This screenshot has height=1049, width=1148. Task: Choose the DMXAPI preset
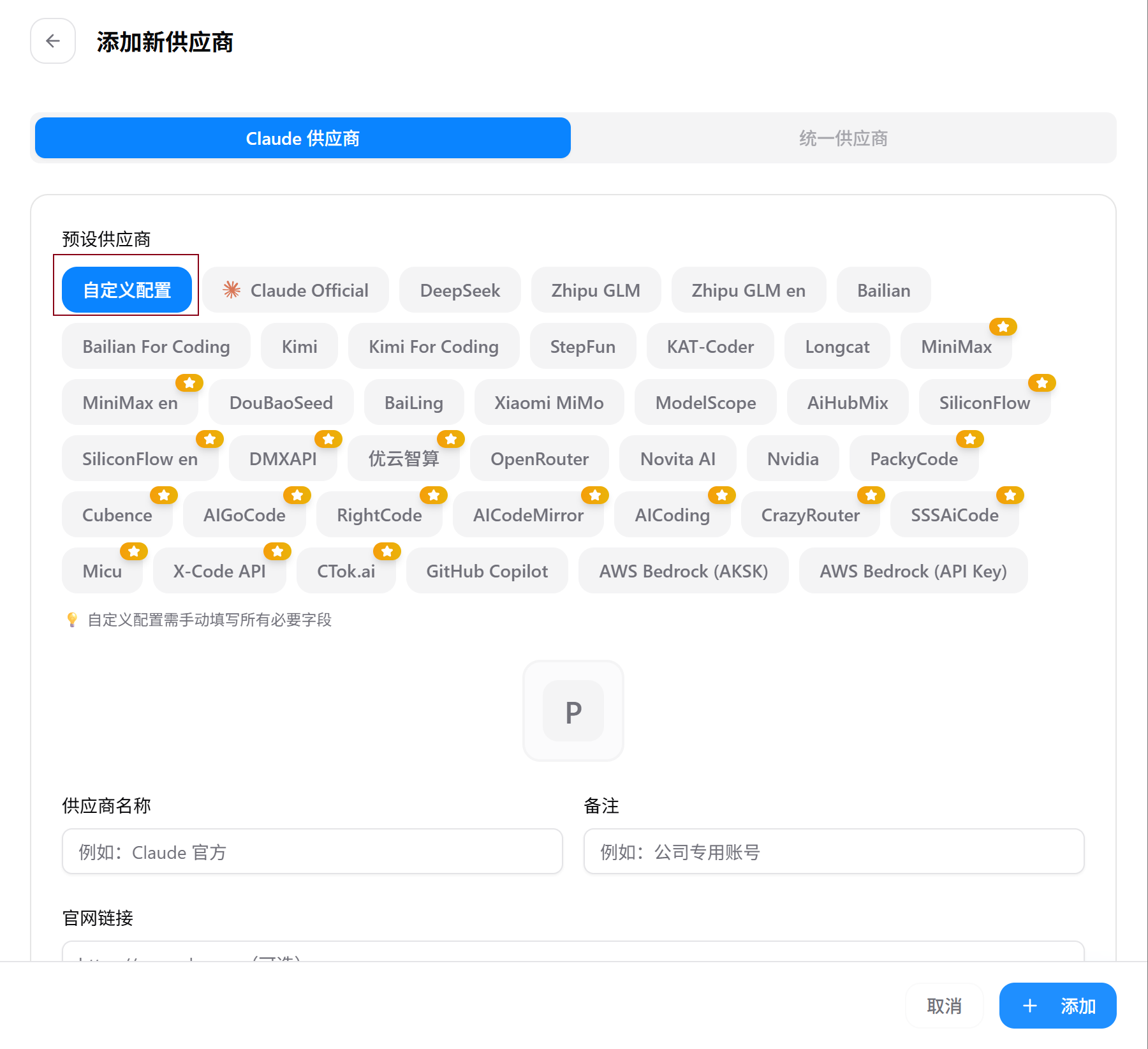(x=283, y=459)
